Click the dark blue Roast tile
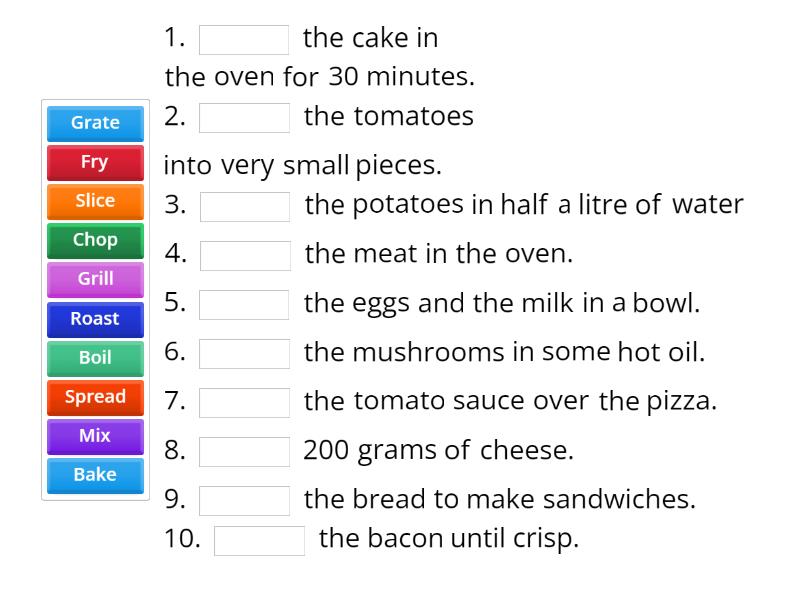Screen dimensions: 800x600 click(x=95, y=319)
